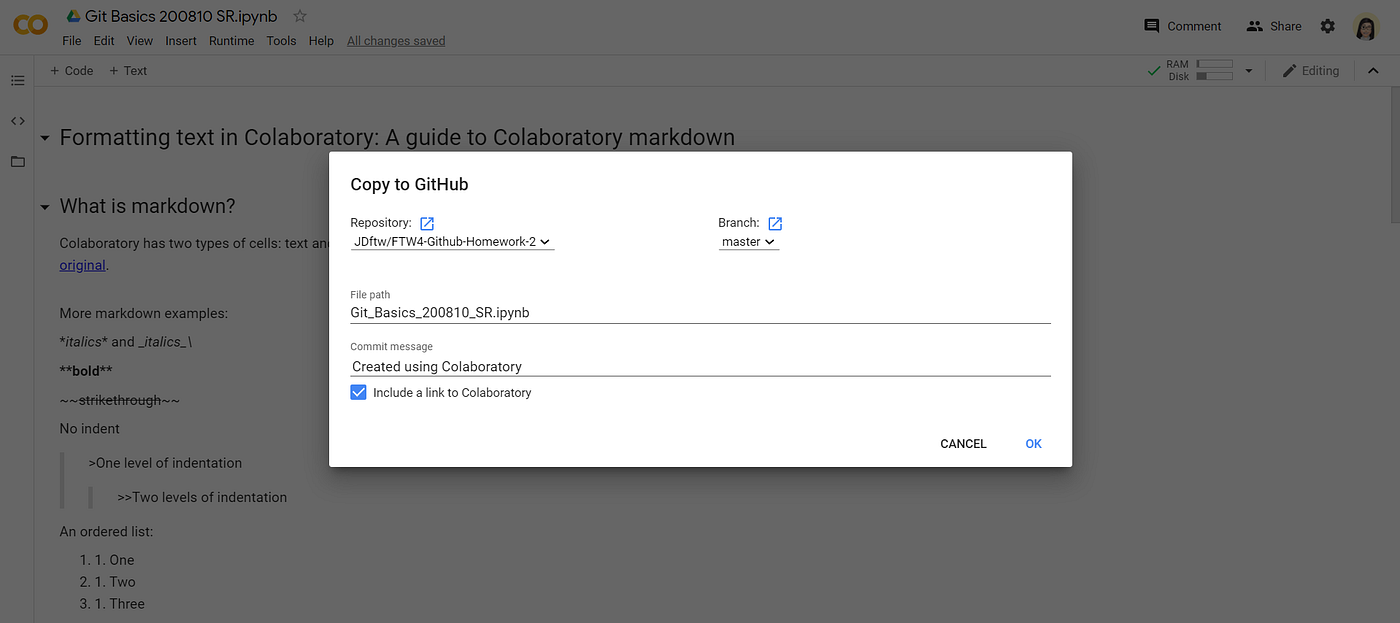Add a text cell with + Text
Screen dimensions: 1400x623
(x=128, y=70)
